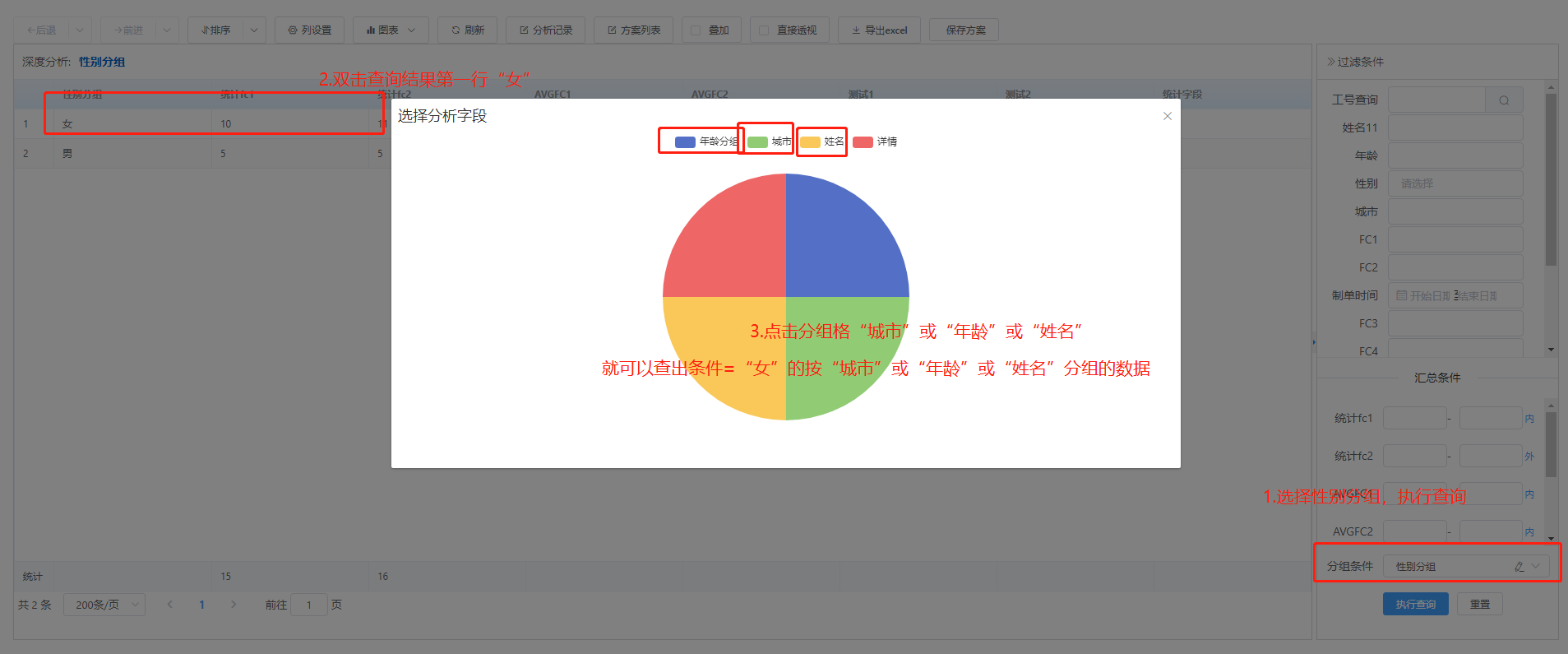Click the 执行查询 button

pyautogui.click(x=1415, y=605)
